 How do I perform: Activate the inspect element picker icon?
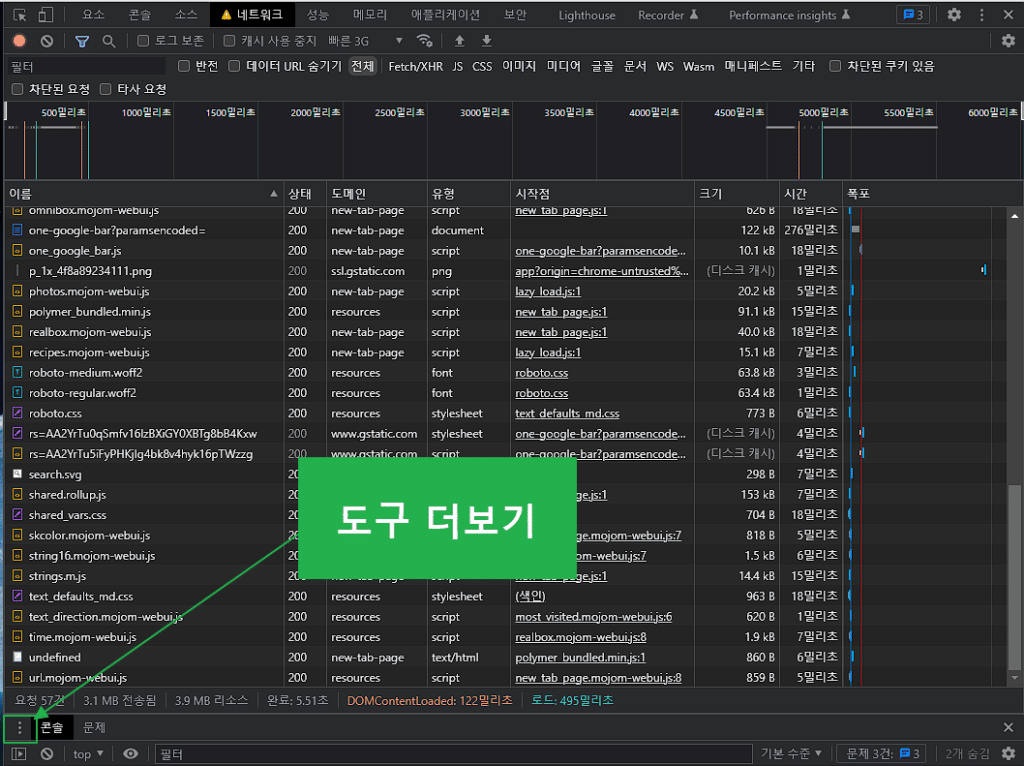(x=20, y=15)
